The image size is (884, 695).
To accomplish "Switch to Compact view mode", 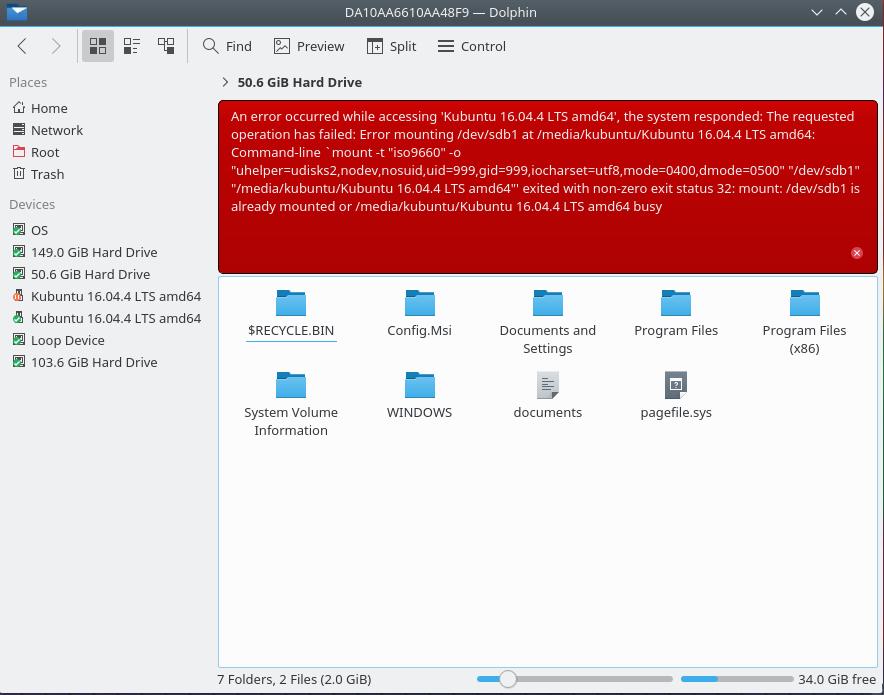I will [x=132, y=46].
